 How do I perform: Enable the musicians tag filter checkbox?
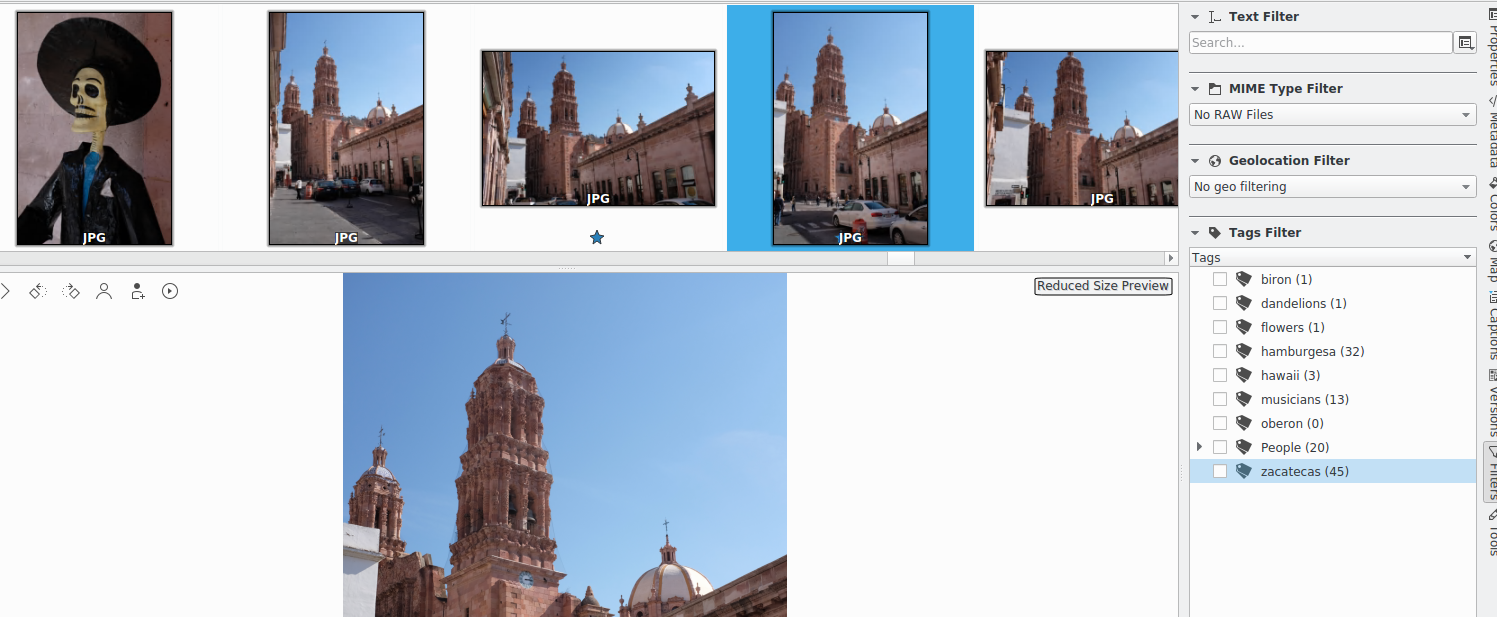[x=1220, y=399]
